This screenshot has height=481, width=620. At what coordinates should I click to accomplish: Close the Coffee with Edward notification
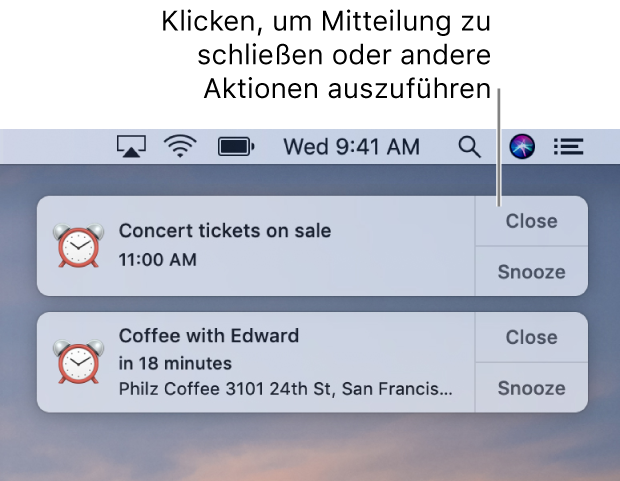click(531, 337)
